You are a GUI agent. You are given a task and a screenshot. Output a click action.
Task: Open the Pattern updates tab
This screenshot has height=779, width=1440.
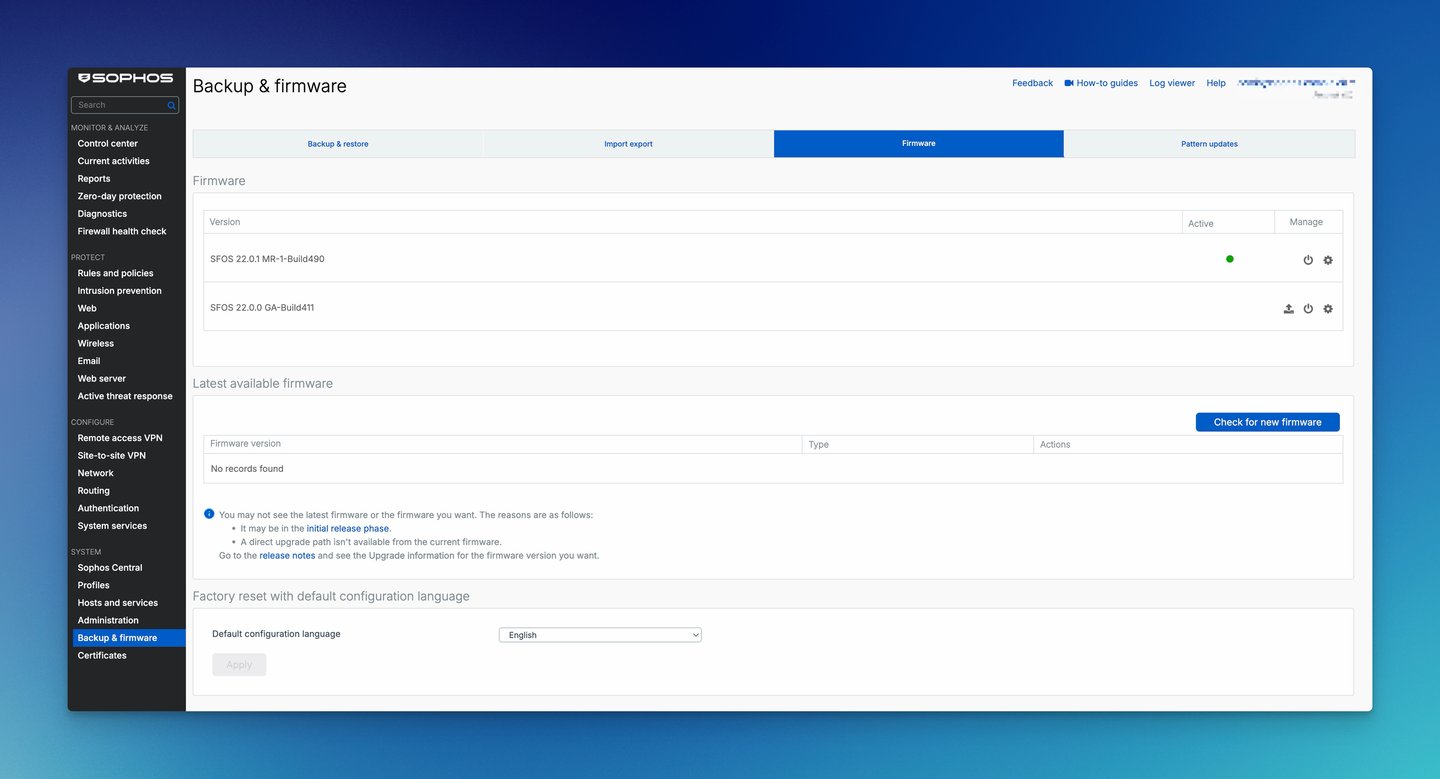pyautogui.click(x=1209, y=144)
